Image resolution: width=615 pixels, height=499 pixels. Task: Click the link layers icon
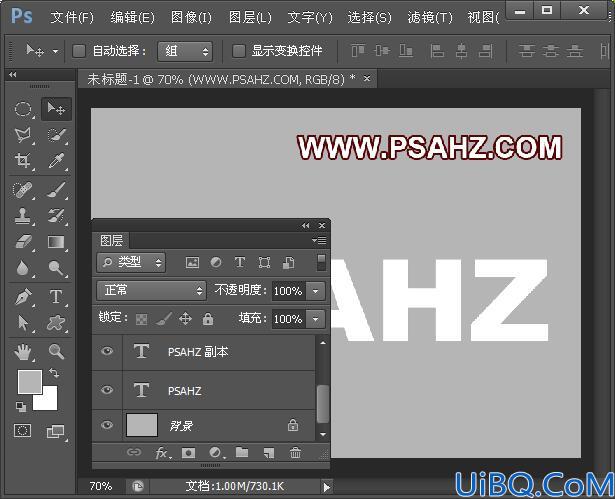click(x=134, y=452)
